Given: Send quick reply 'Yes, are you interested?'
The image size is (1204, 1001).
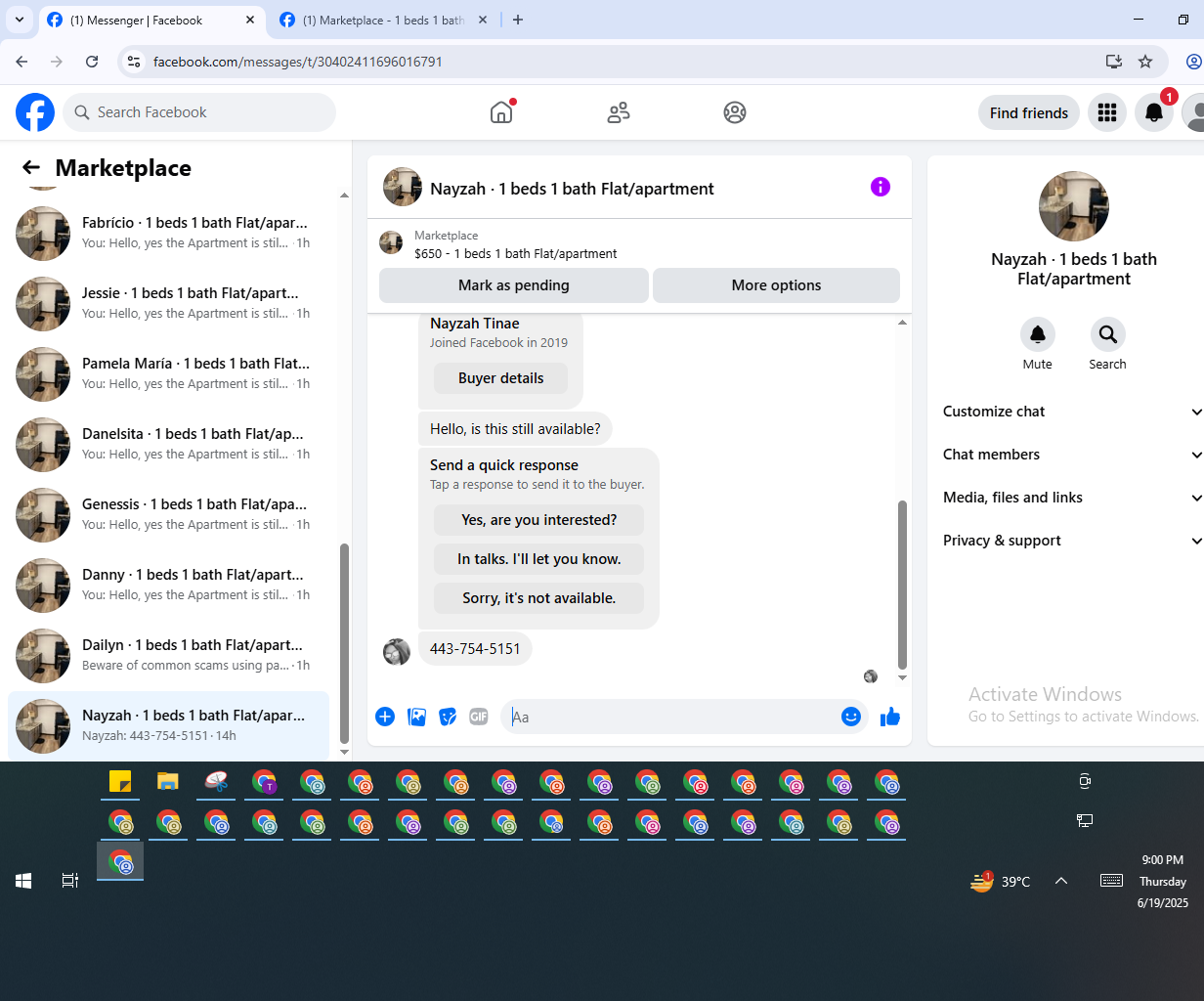Looking at the screenshot, I should coord(539,520).
